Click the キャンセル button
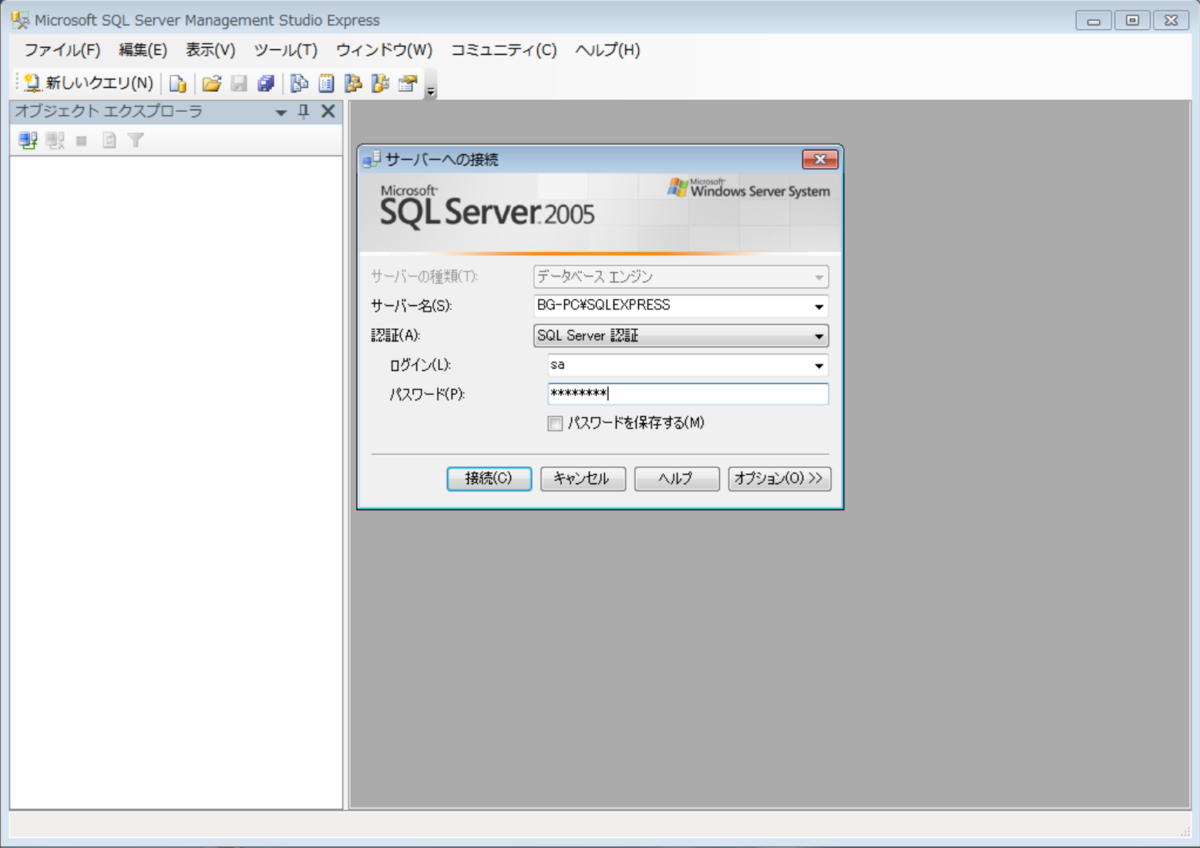 [x=583, y=478]
